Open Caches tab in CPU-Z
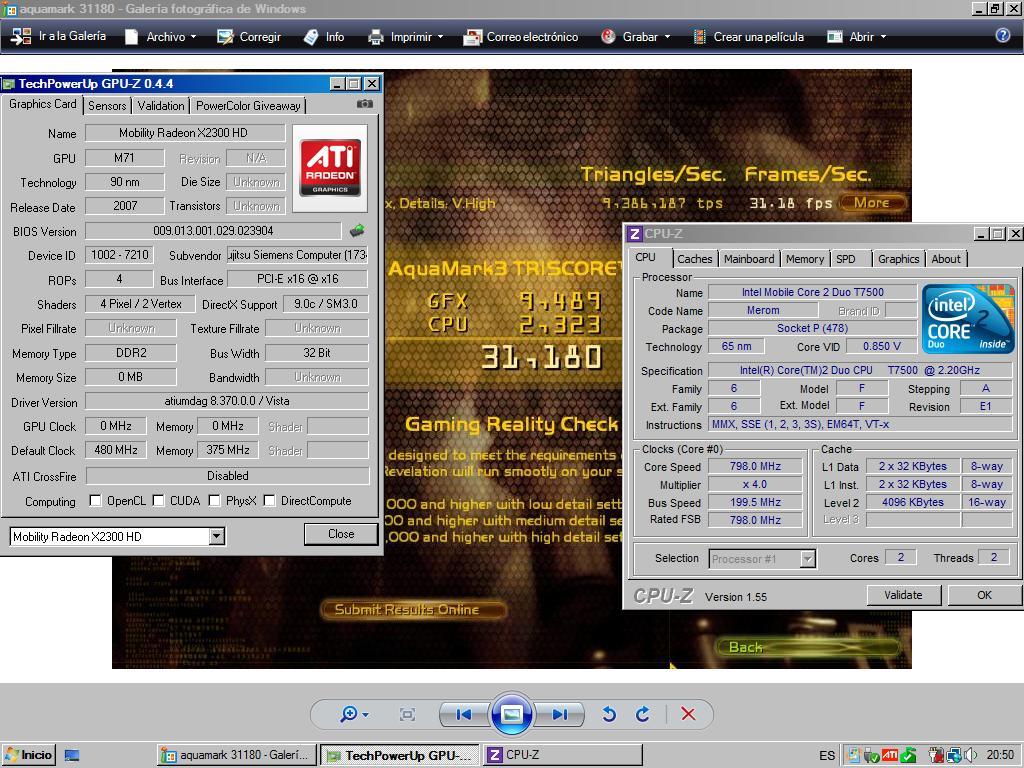Image resolution: width=1024 pixels, height=768 pixels. 695,259
